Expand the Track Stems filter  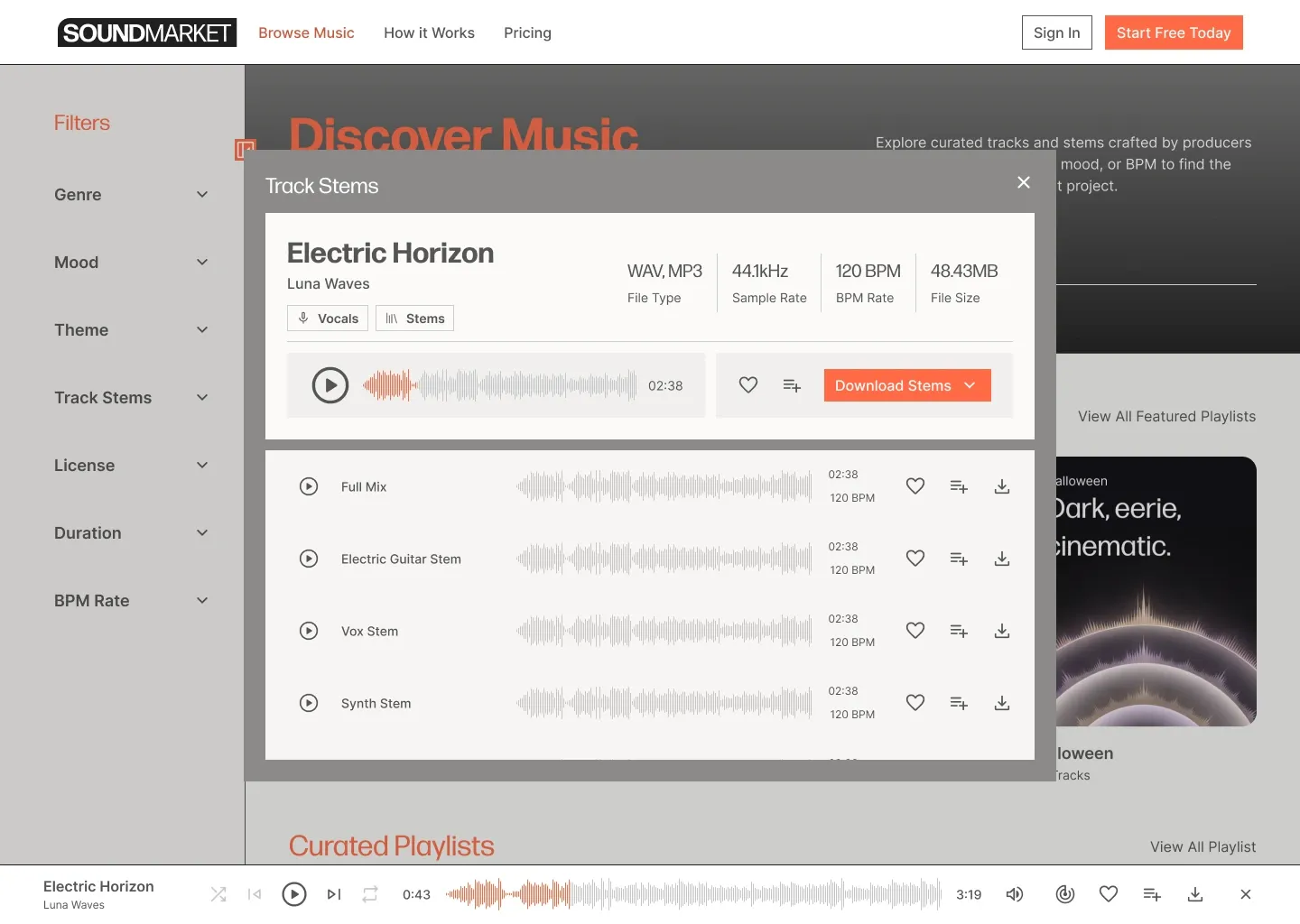point(132,398)
